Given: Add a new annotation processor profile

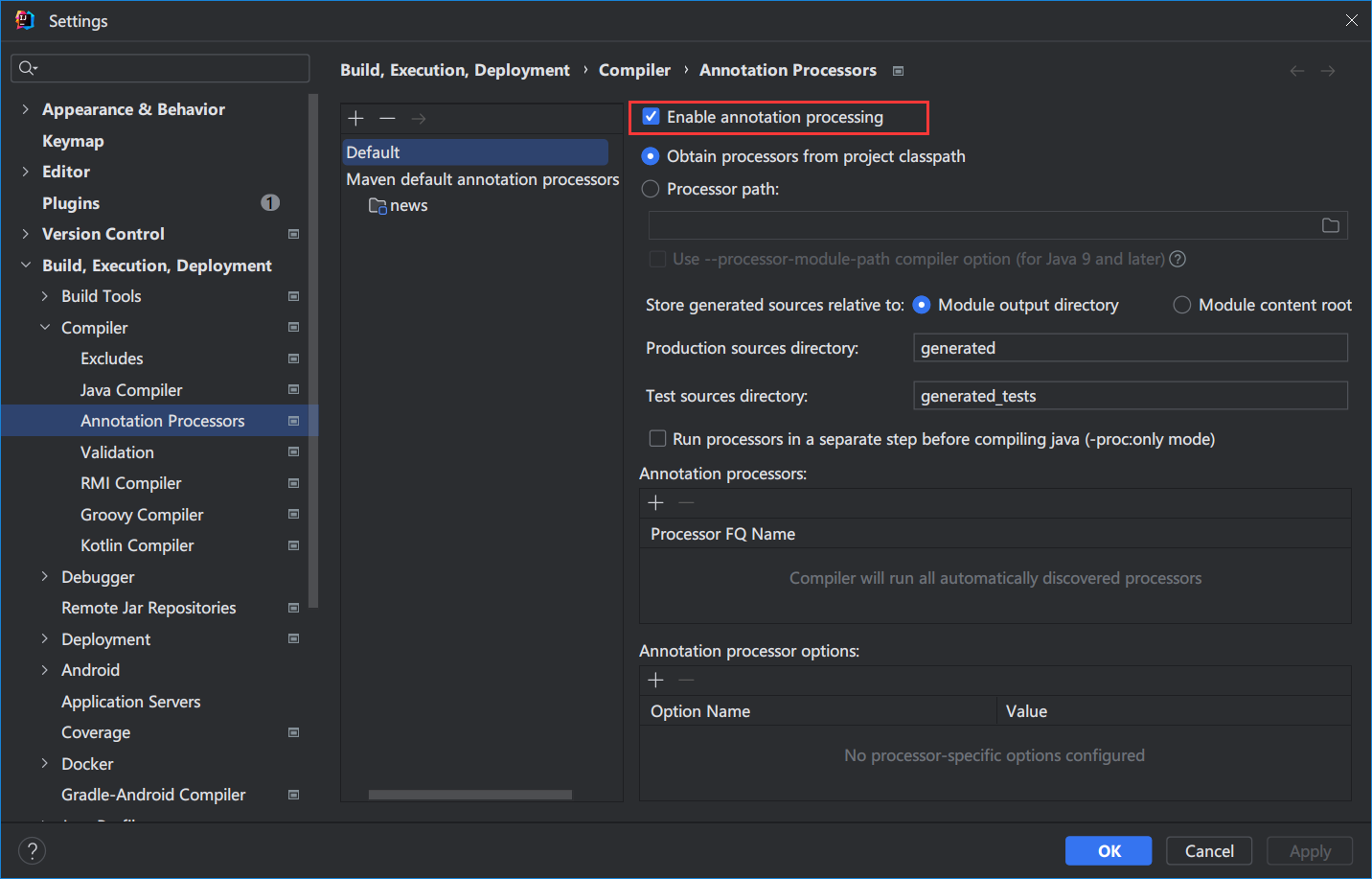Looking at the screenshot, I should pyautogui.click(x=355, y=118).
